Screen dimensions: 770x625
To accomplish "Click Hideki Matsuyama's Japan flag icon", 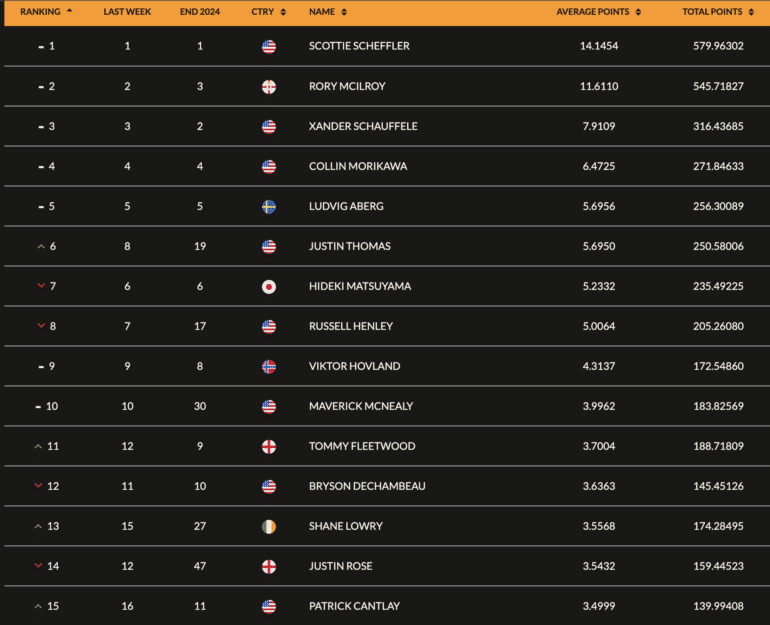I will 268,286.
